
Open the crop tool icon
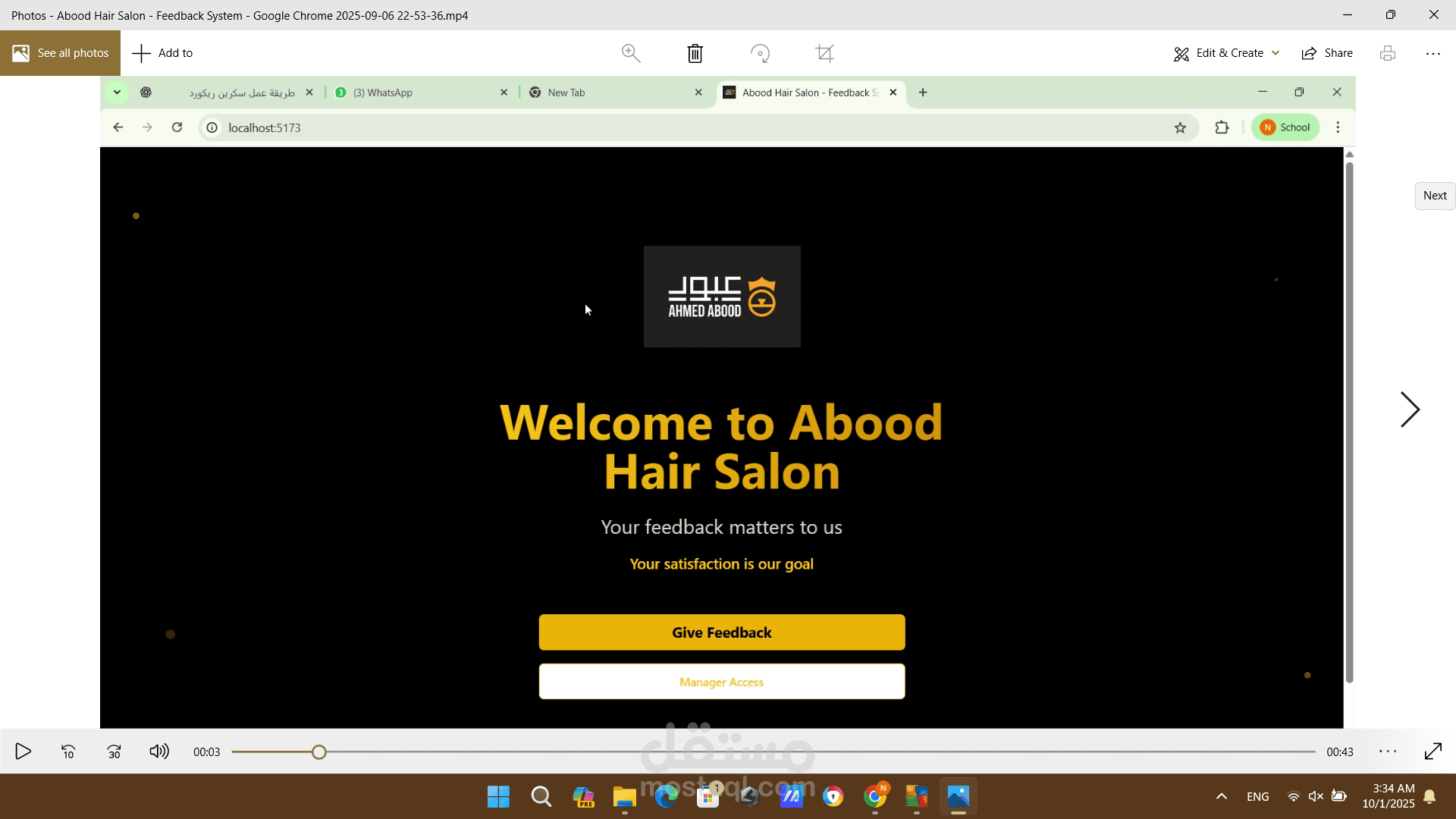point(824,53)
